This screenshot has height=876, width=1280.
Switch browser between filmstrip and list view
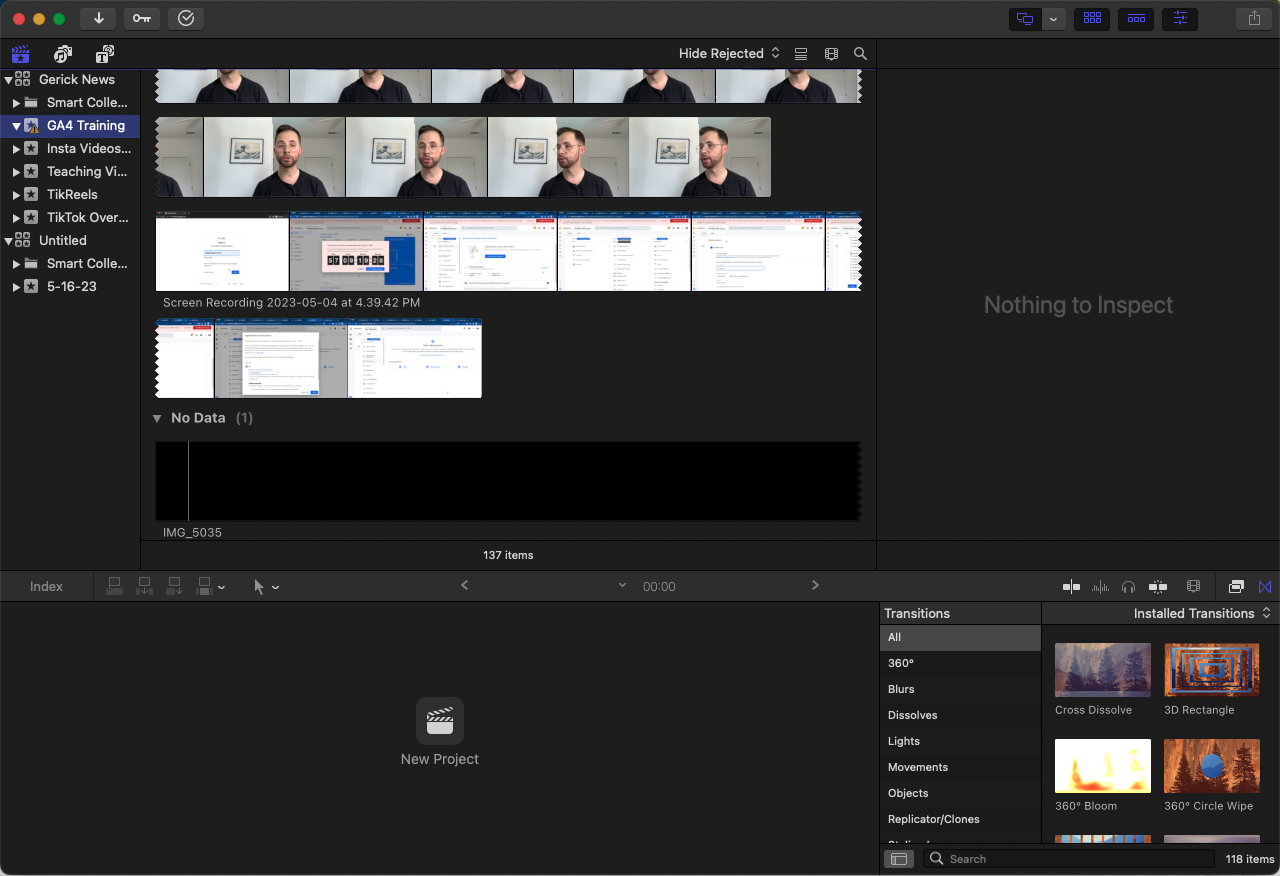coord(801,54)
